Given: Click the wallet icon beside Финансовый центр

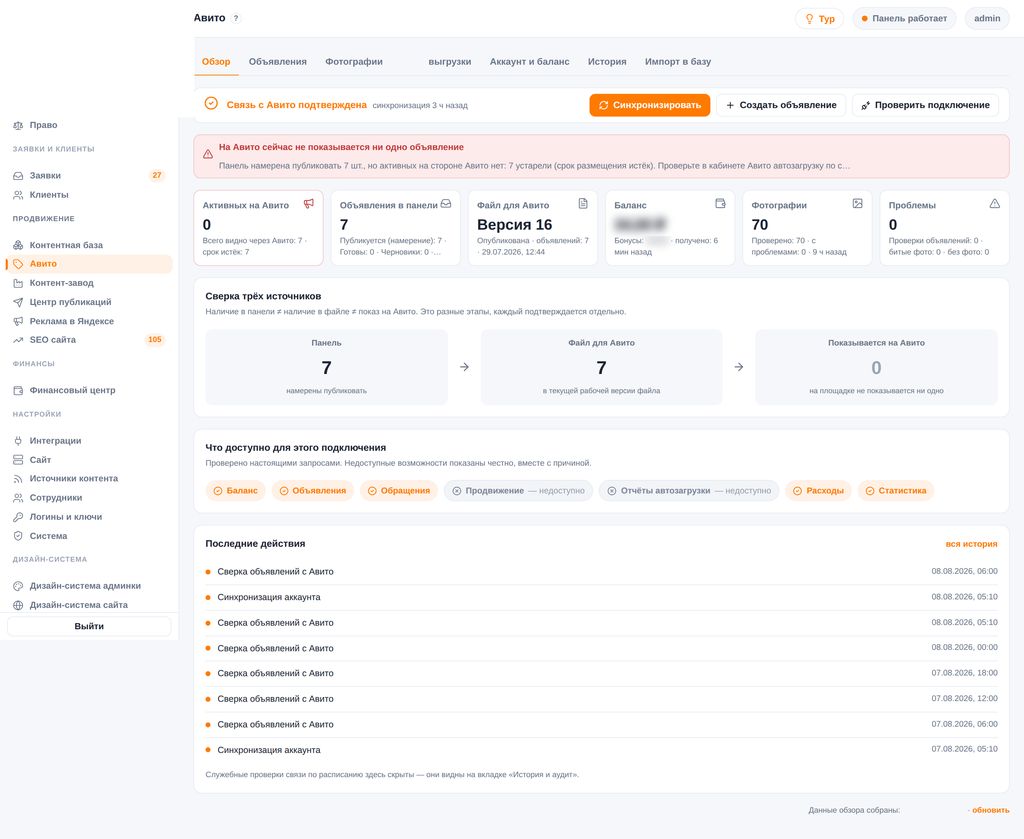Looking at the screenshot, I should 18,390.
